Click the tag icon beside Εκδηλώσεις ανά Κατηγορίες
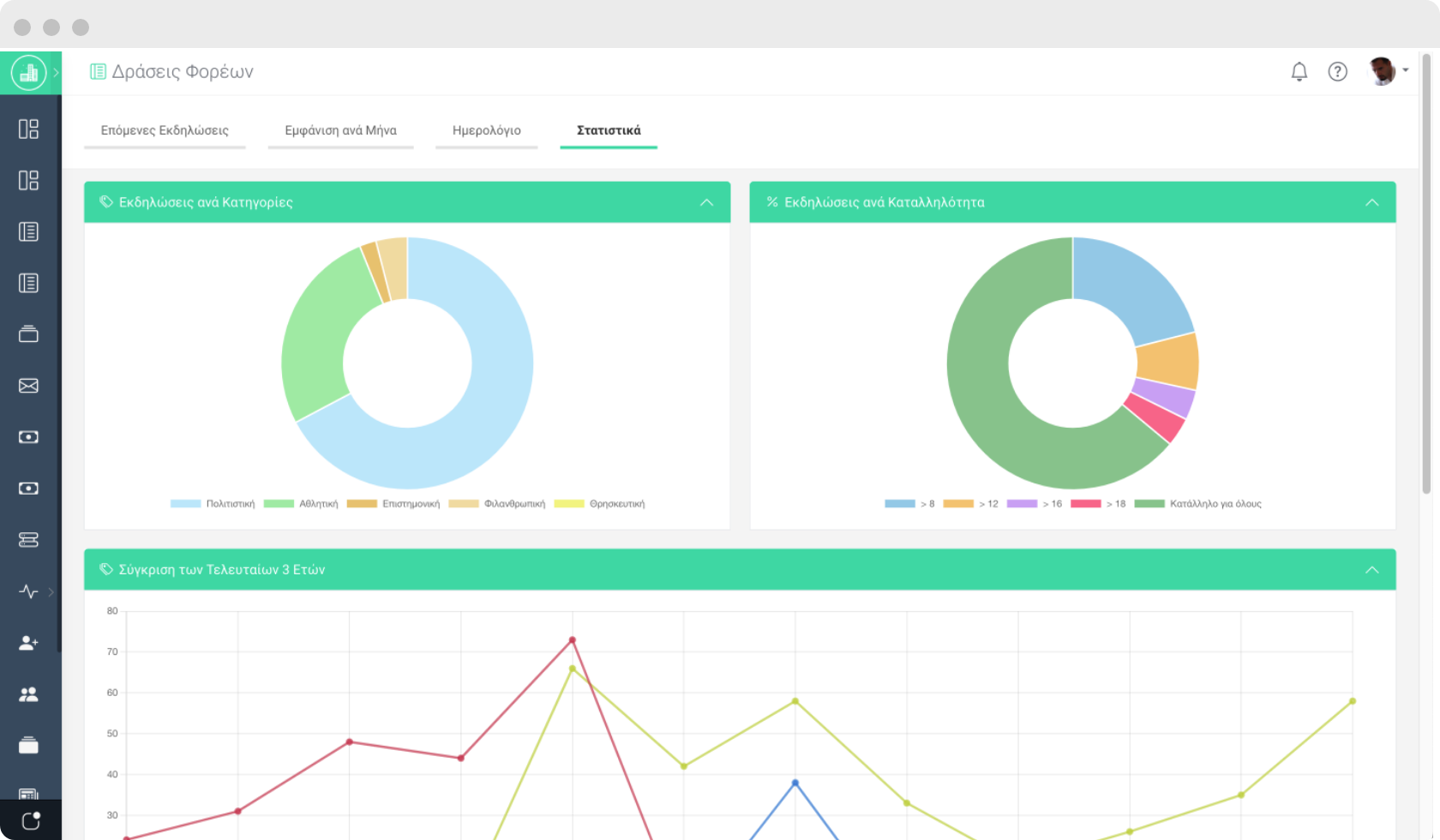Image resolution: width=1440 pixels, height=840 pixels. point(106,202)
